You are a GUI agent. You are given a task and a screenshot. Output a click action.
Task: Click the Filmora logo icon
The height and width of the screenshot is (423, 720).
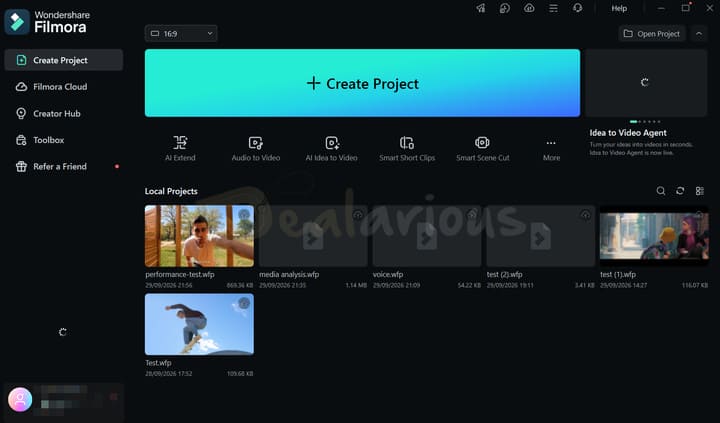pos(17,22)
